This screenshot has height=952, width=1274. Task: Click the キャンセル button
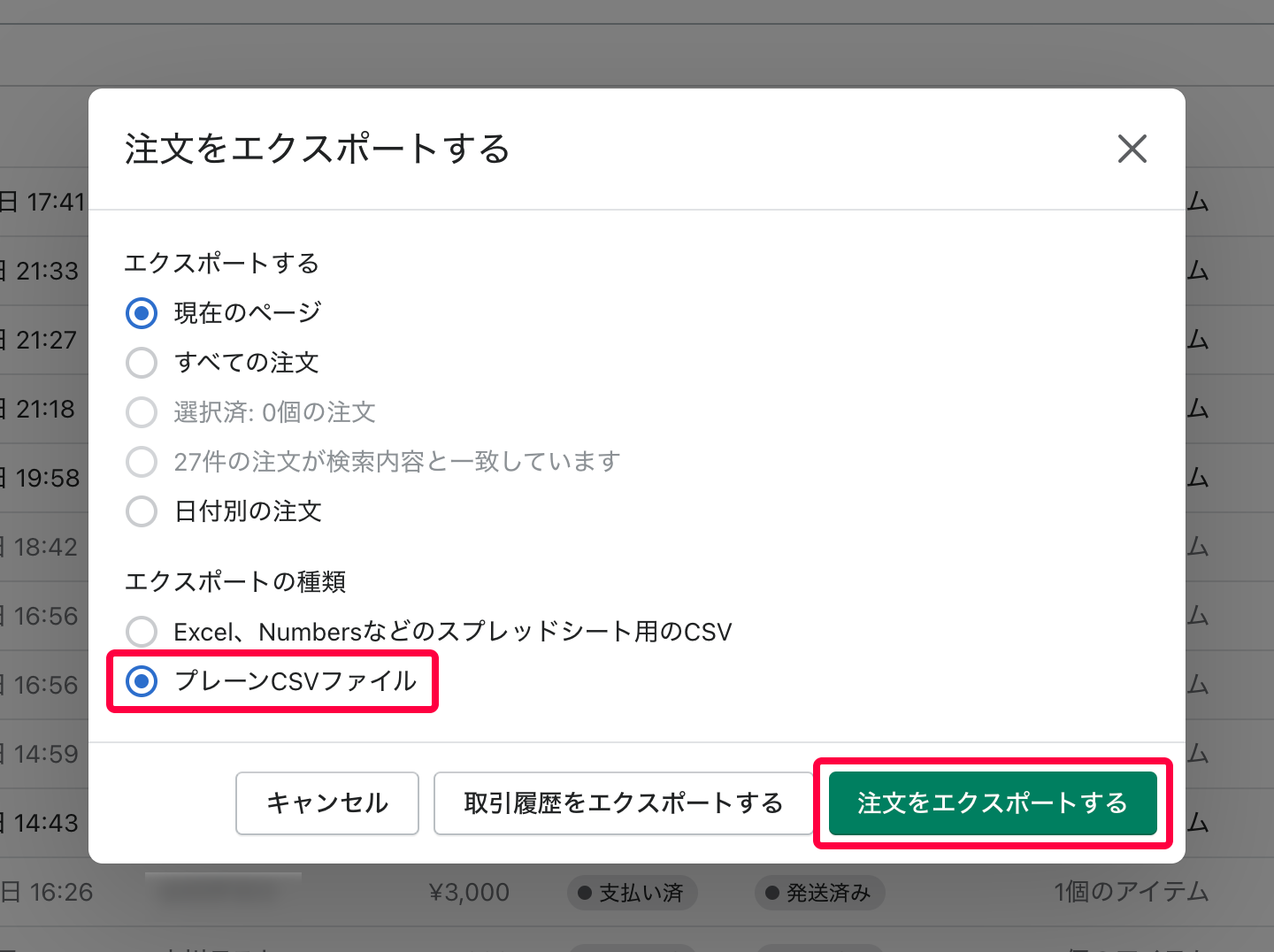(326, 803)
